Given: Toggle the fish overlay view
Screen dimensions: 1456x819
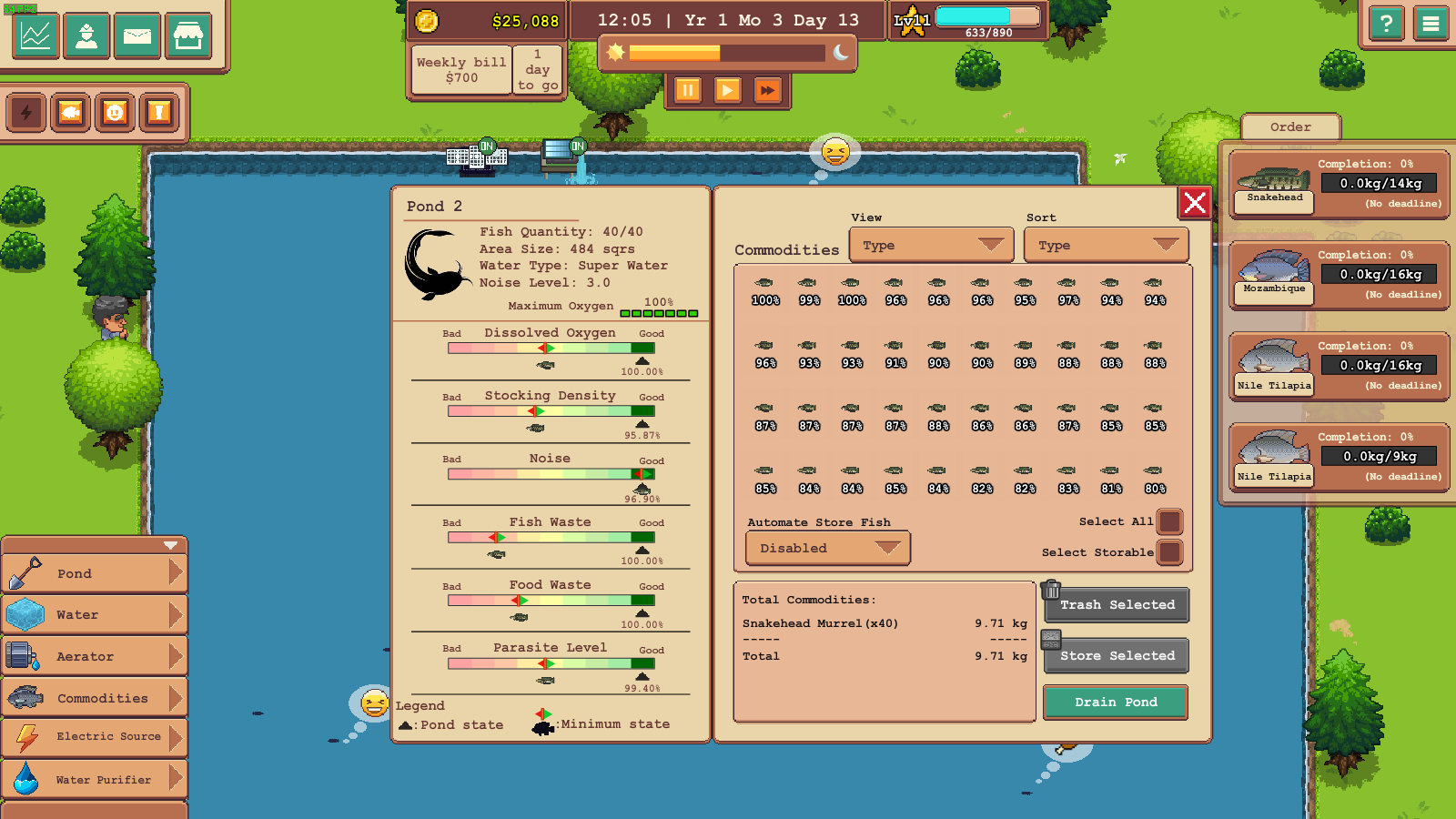Looking at the screenshot, I should (x=70, y=111).
